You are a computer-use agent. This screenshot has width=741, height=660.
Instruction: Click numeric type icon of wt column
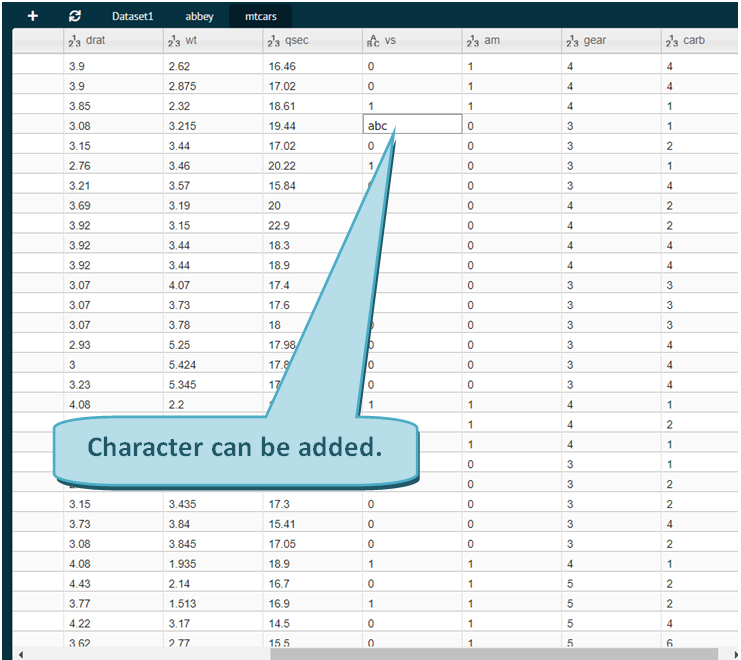tap(174, 41)
